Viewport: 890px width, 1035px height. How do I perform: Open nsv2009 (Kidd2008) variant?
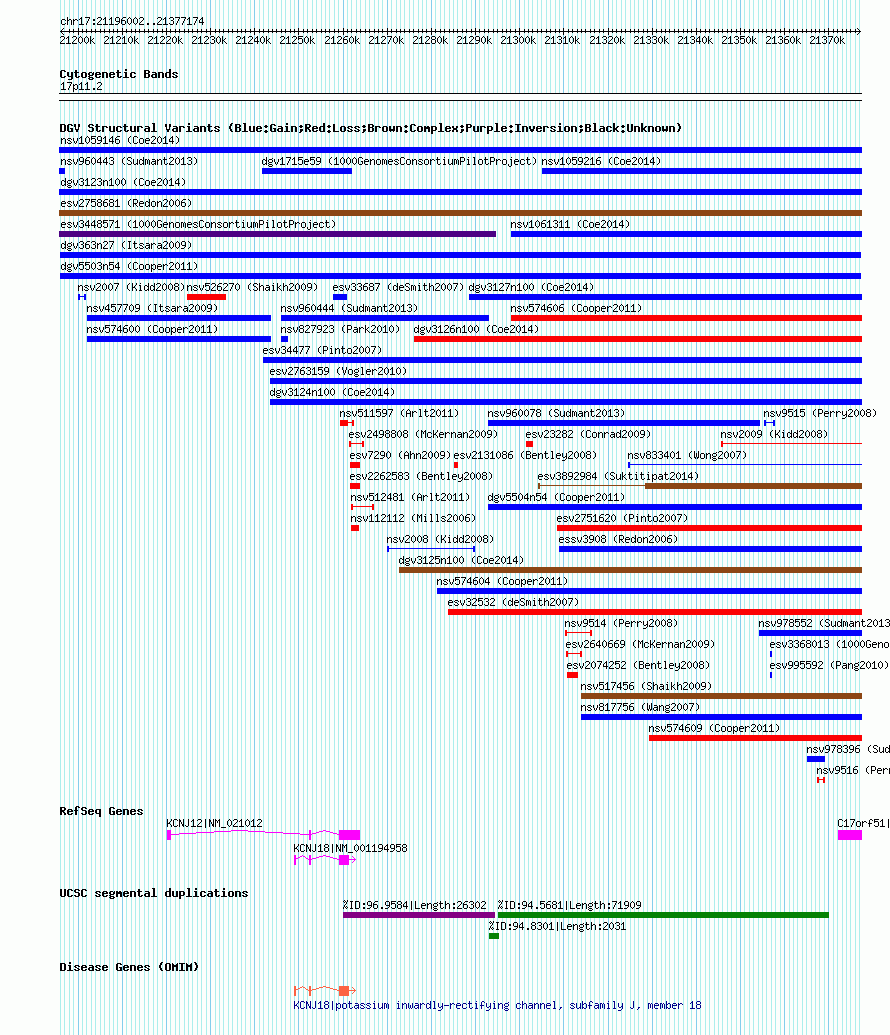(774, 435)
